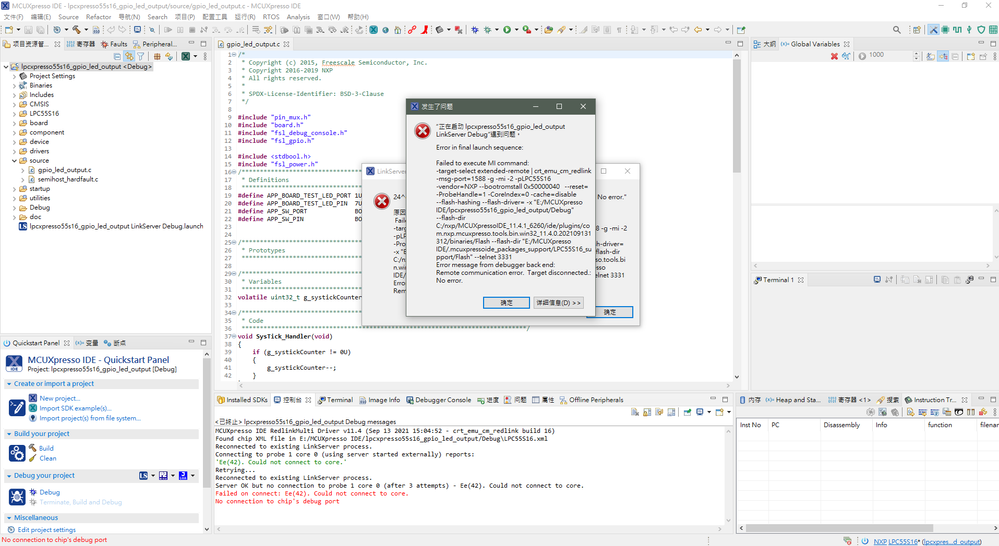Viewport: 999px width, 546px height.
Task: Toggle Link with Editor in project explorer
Action: coord(129,56)
